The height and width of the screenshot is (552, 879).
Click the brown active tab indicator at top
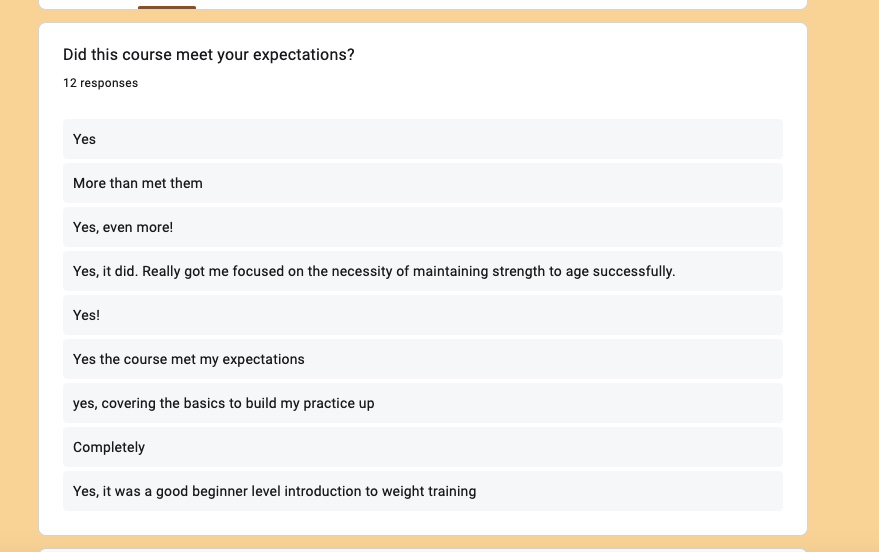[167, 7]
